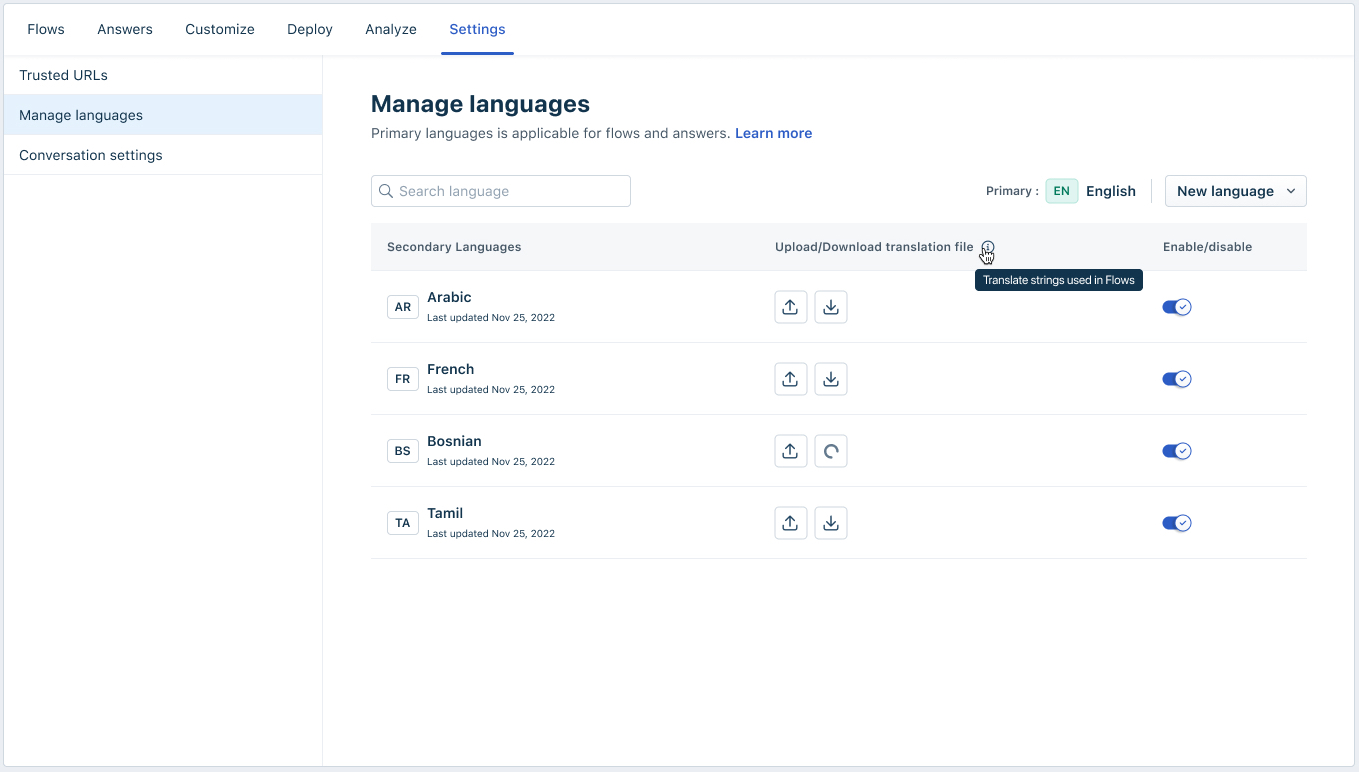
Task: Click the EN primary language badge
Action: click(x=1061, y=191)
